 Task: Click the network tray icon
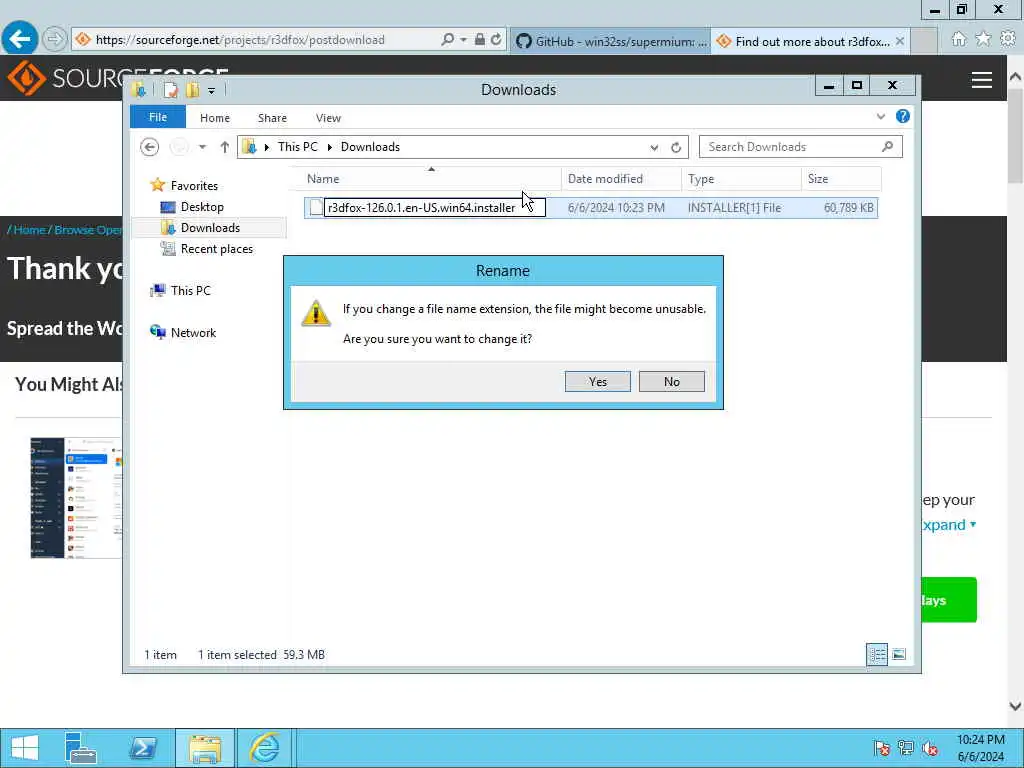pyautogui.click(x=906, y=748)
